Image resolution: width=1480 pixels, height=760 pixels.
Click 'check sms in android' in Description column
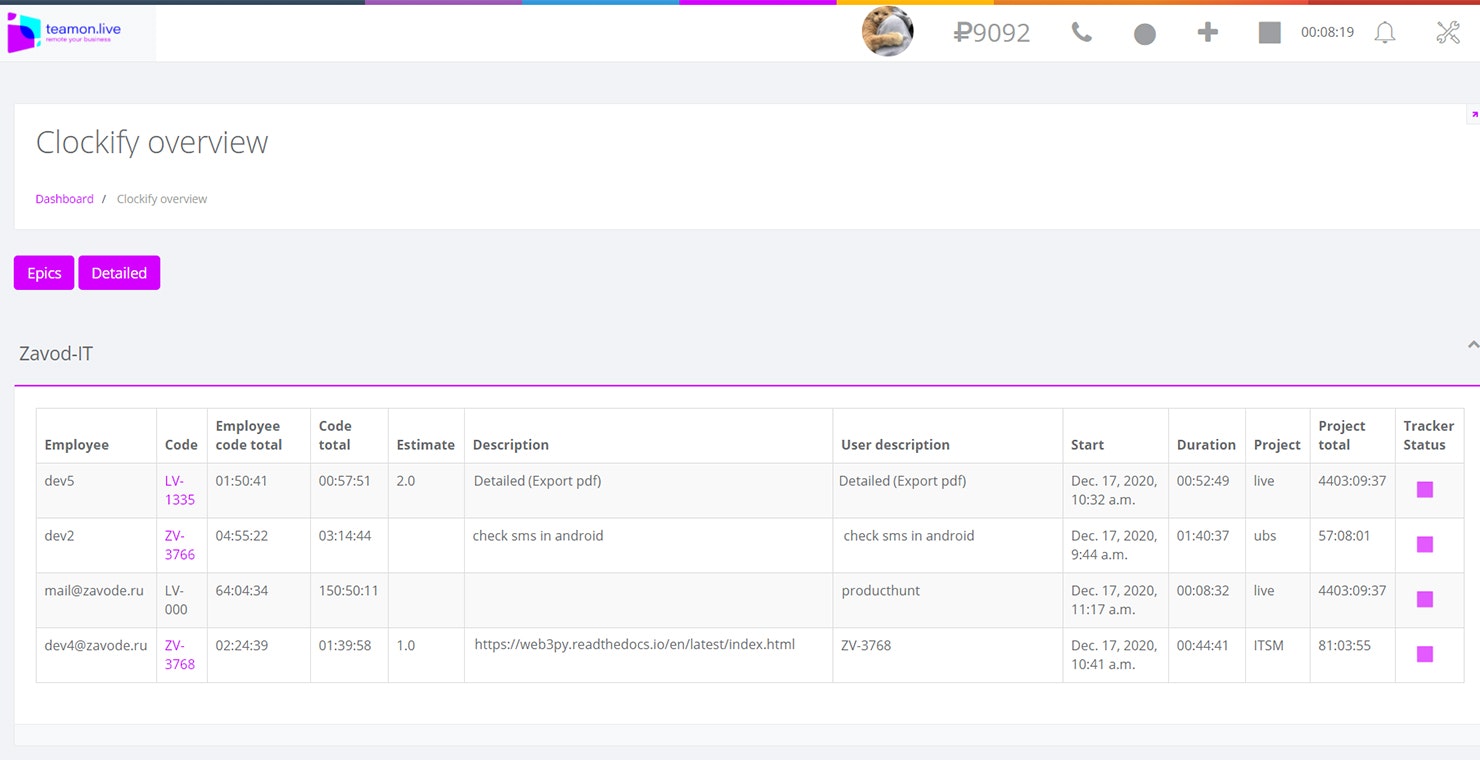pos(538,536)
